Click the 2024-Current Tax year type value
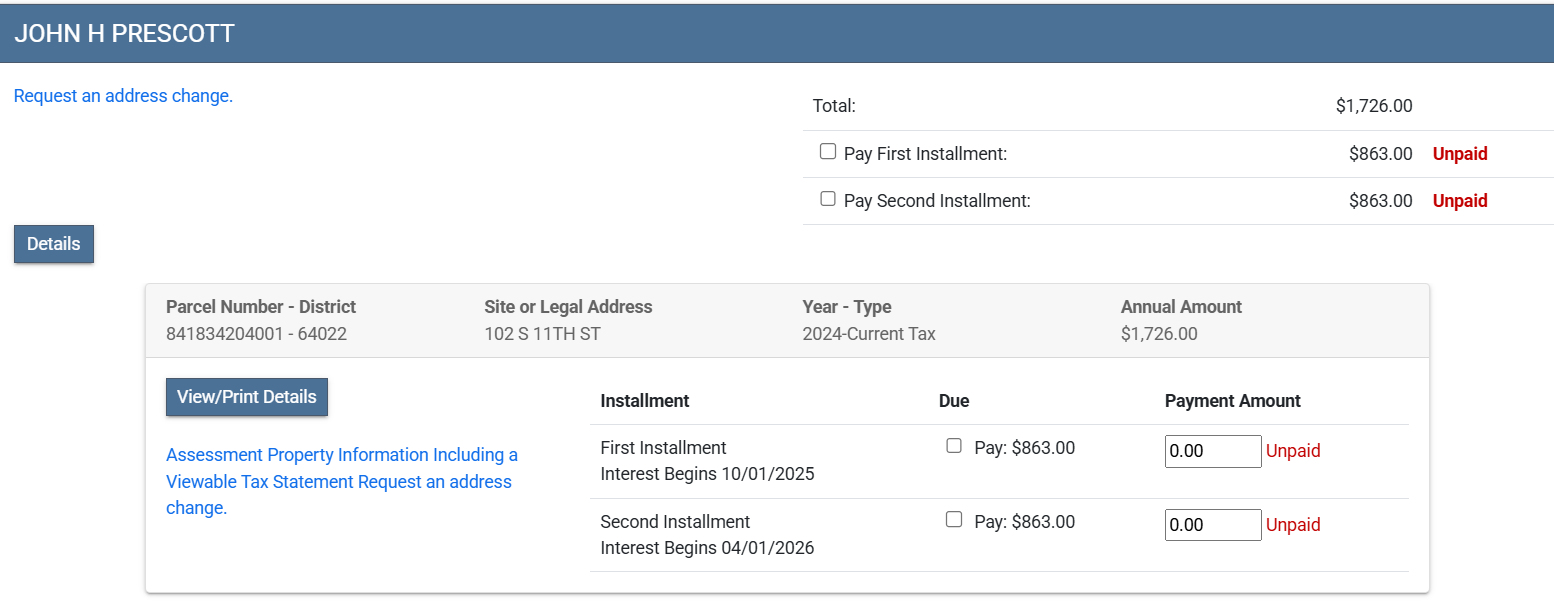1554x610 pixels. coord(868,334)
